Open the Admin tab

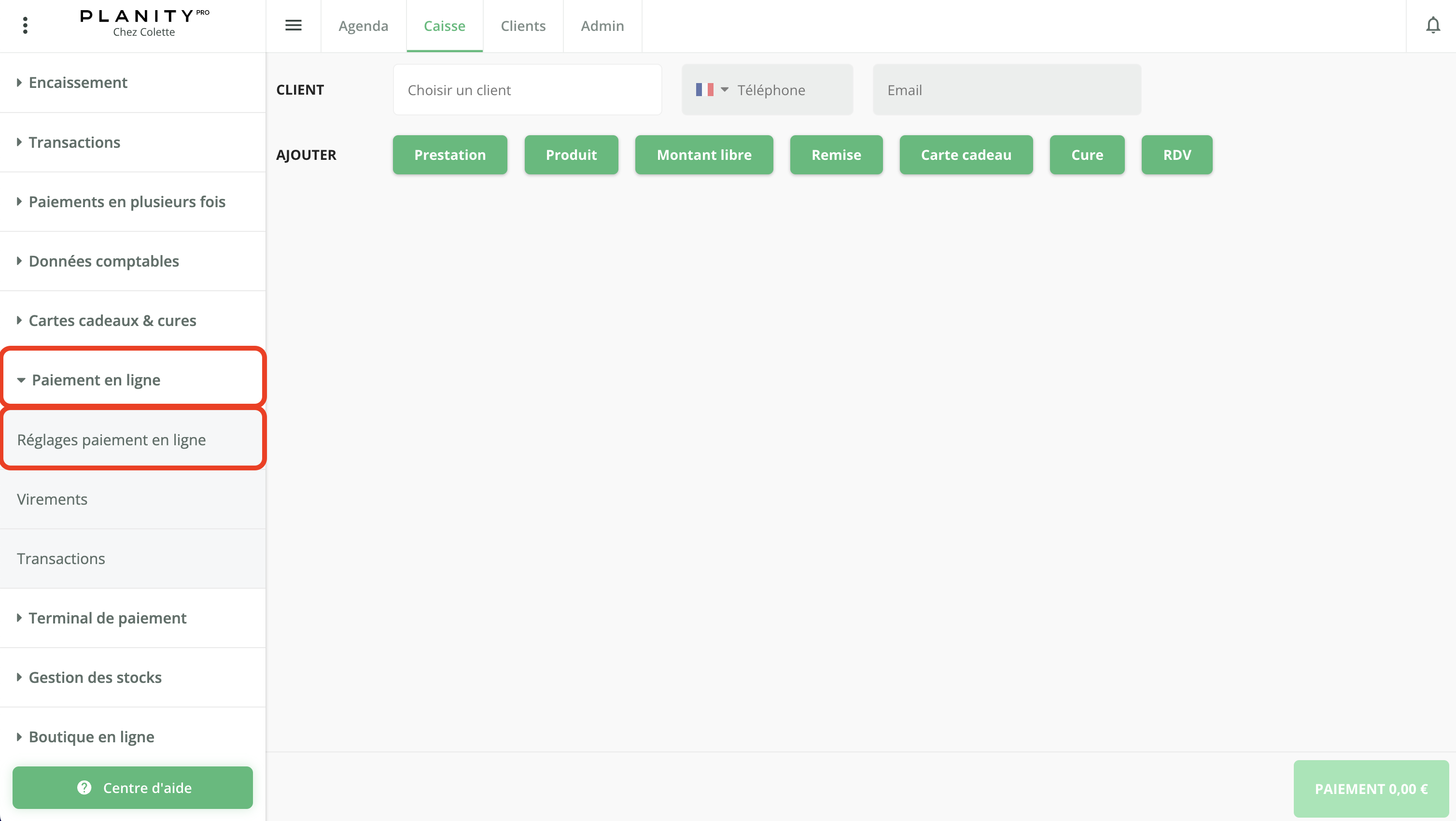602,26
